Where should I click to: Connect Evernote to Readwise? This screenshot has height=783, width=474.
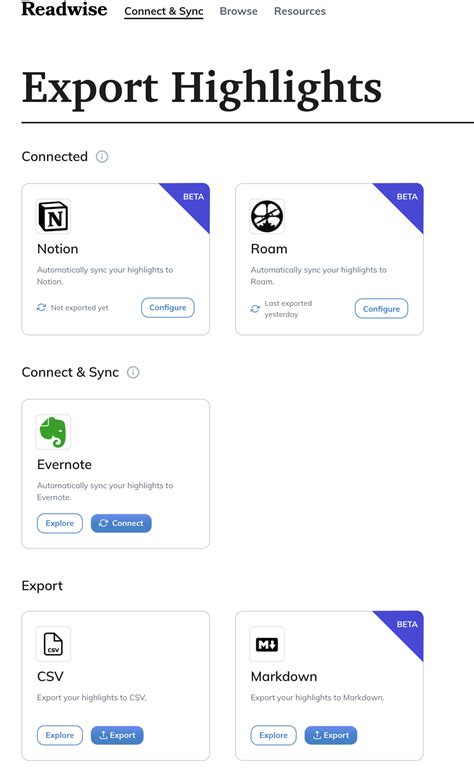[x=121, y=523]
